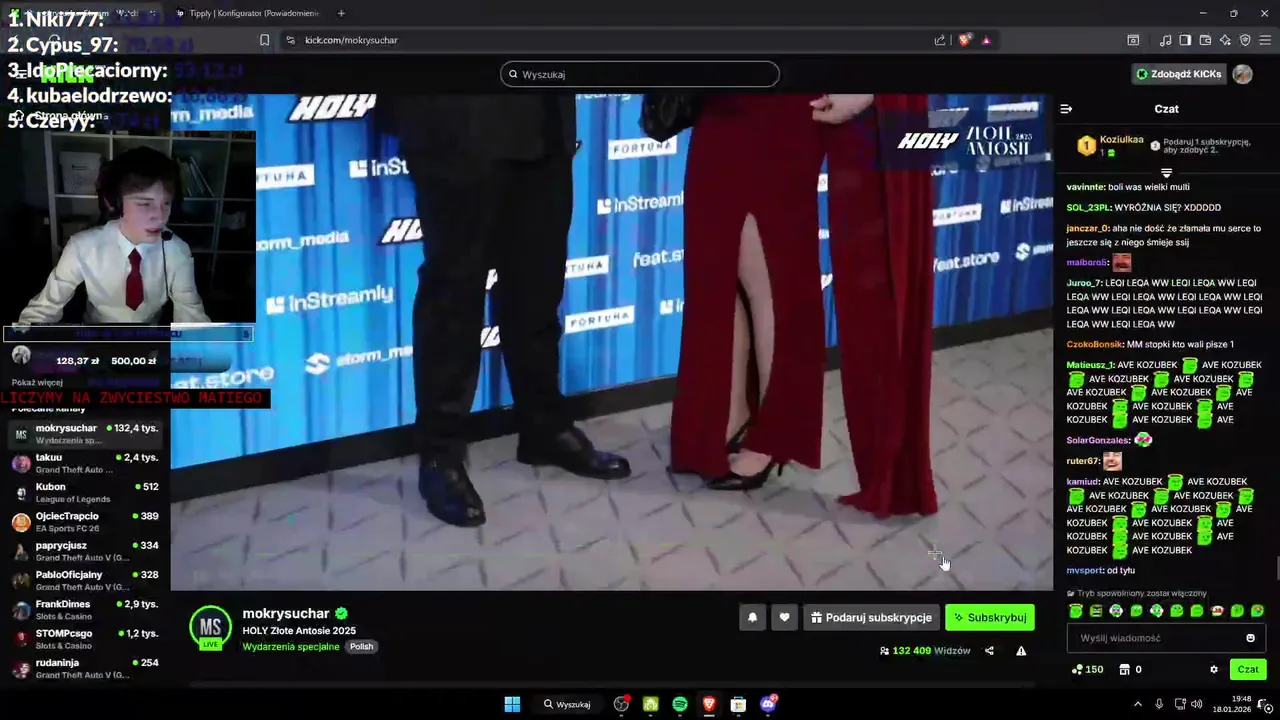Screen dimensions: 1280x720
Task: Toggle the browser sidebar panel
Action: pos(1185,40)
